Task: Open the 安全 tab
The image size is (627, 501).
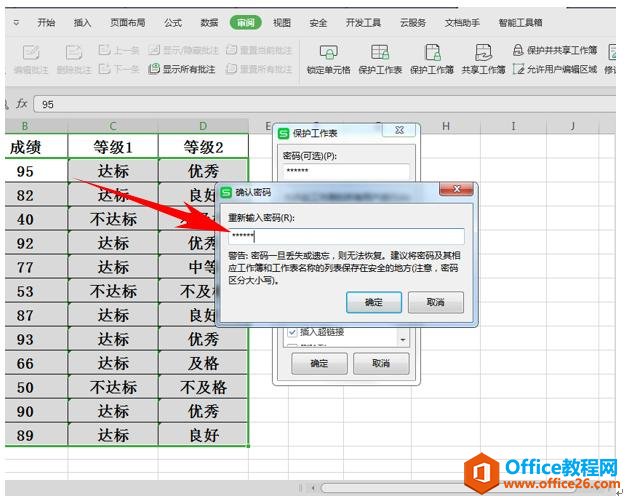Action: (318, 23)
